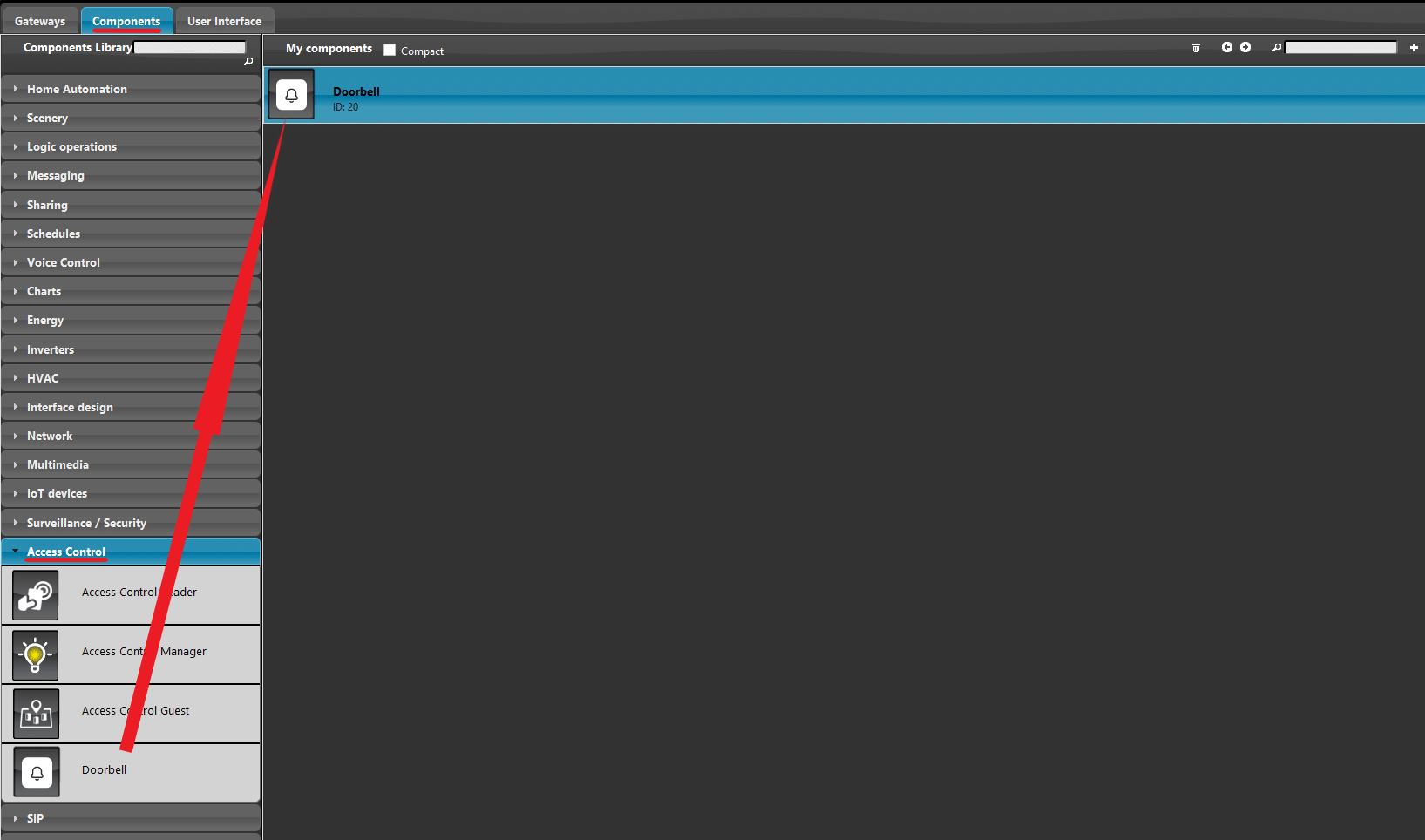Click the trash delete icon in My components

click(1196, 48)
